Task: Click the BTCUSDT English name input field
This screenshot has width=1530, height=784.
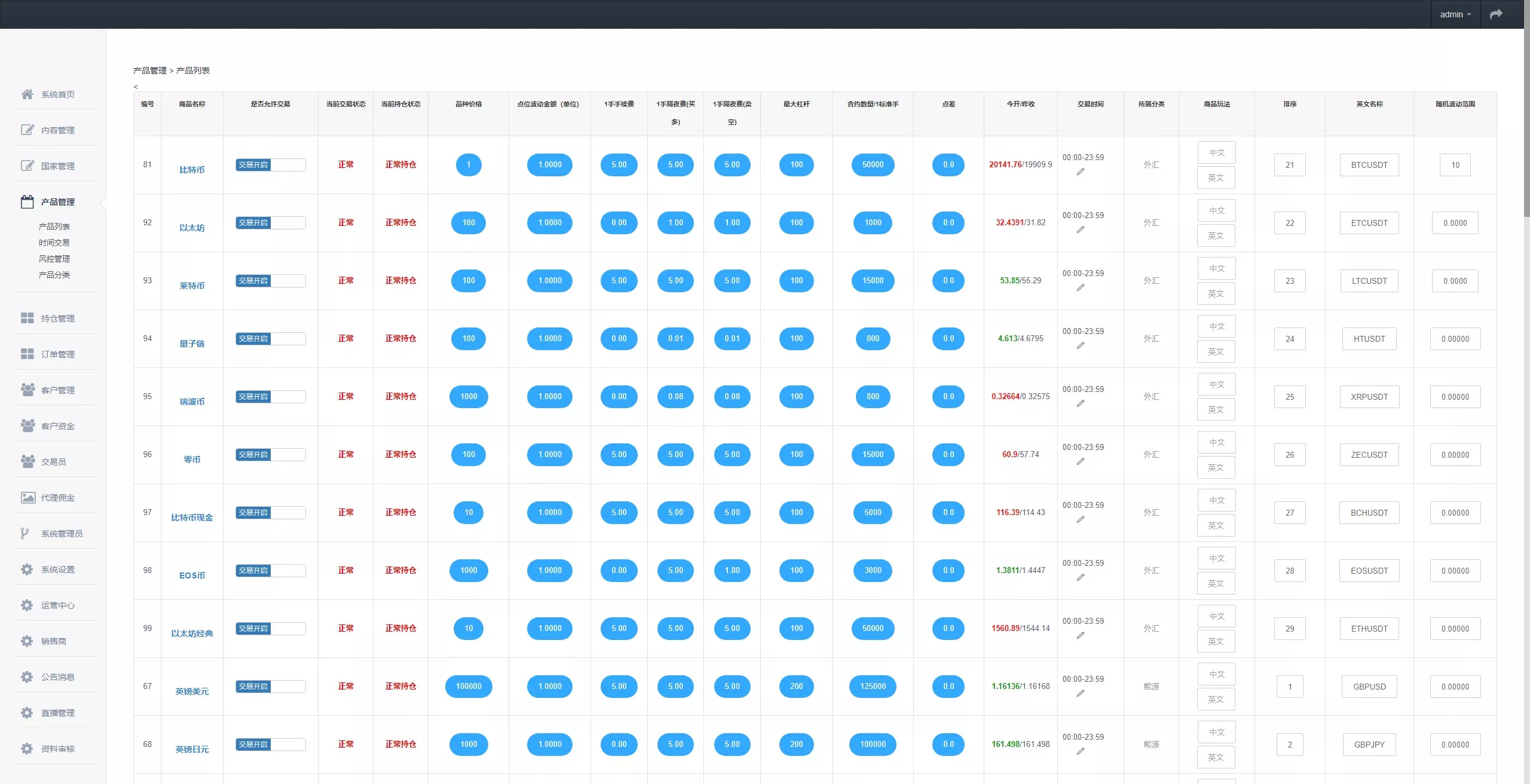Action: 1369,165
